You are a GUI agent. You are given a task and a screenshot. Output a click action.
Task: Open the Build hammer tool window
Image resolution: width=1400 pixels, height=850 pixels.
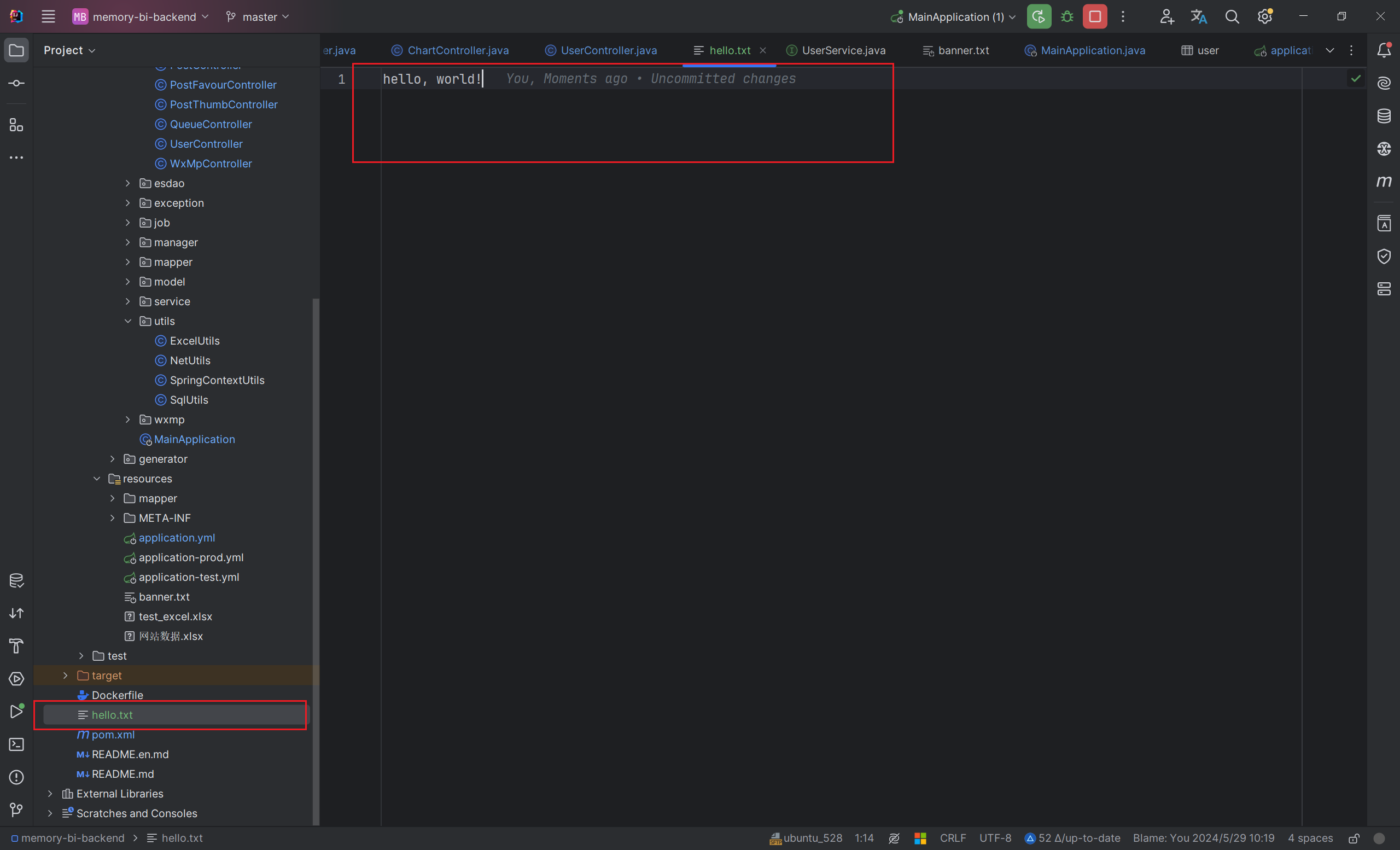click(x=16, y=646)
